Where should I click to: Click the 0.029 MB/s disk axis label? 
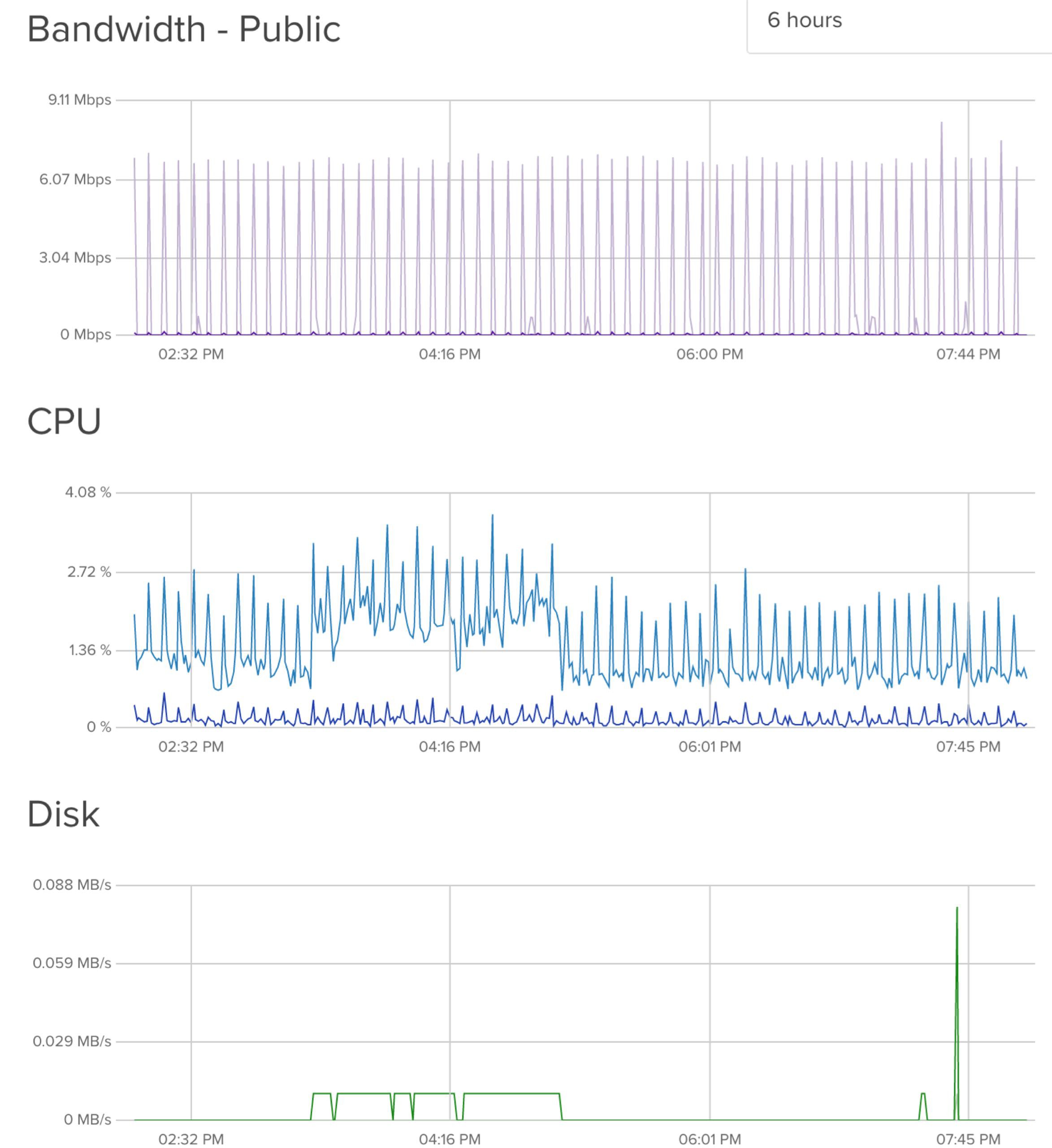[72, 1042]
